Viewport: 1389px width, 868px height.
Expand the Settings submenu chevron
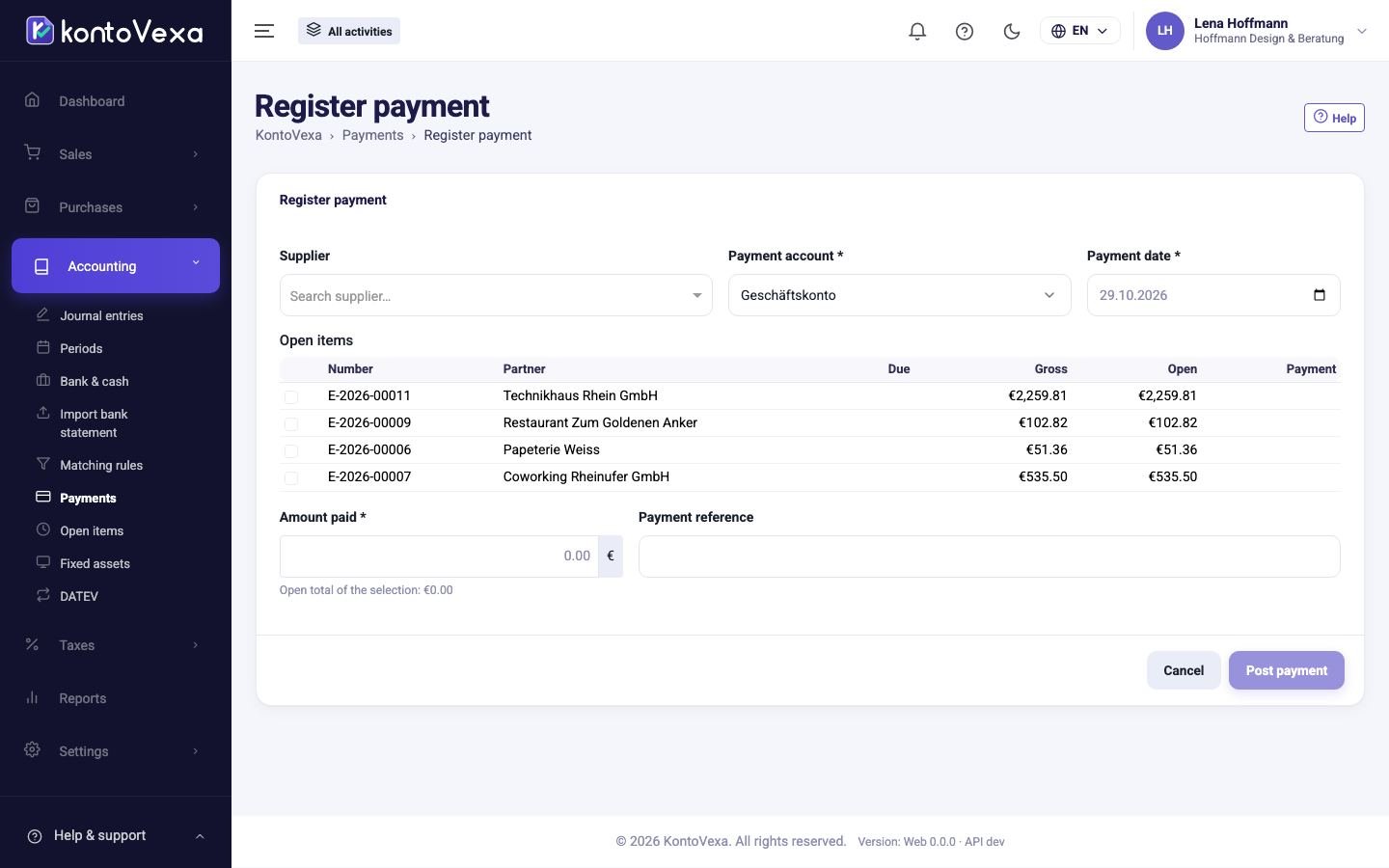point(195,751)
